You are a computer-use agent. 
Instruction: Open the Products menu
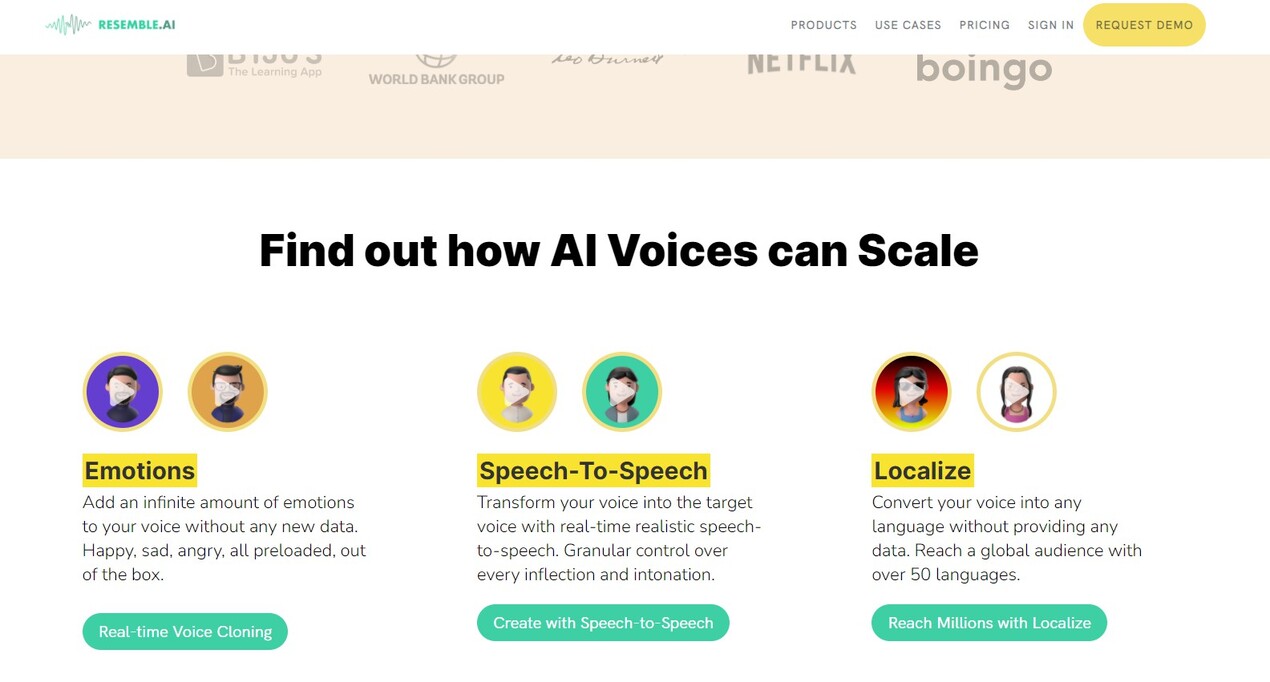pyautogui.click(x=824, y=25)
